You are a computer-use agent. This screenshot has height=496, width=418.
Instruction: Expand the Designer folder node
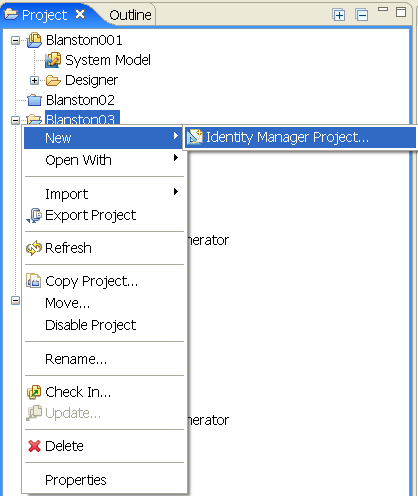coord(34,80)
